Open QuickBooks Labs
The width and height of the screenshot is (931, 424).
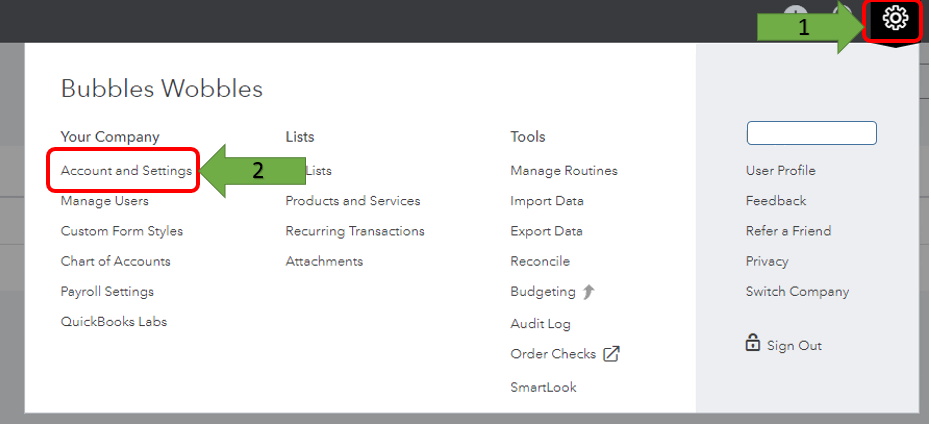pyautogui.click(x=114, y=322)
